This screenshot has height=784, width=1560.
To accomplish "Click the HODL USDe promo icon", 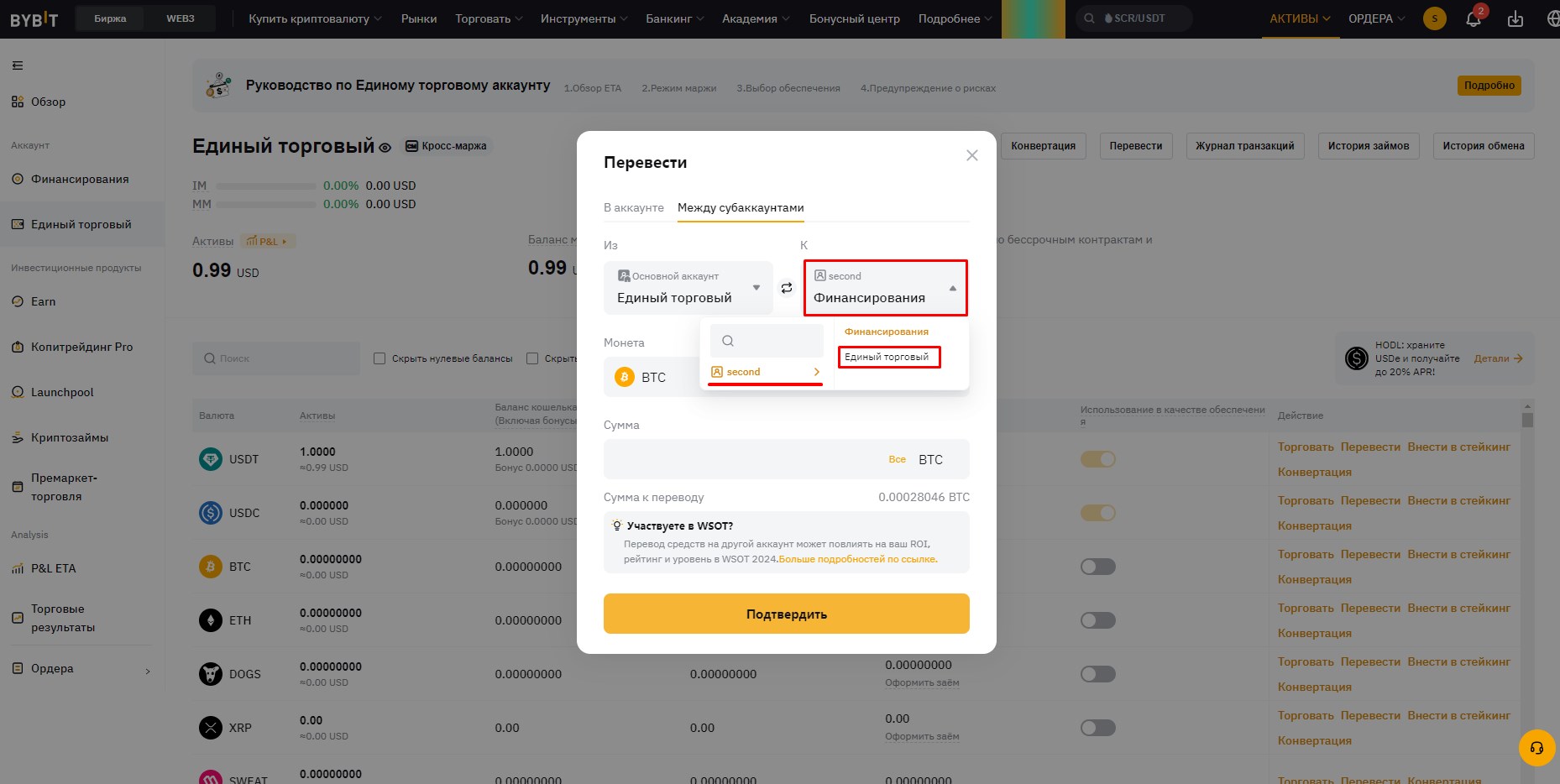I will click(x=1357, y=358).
